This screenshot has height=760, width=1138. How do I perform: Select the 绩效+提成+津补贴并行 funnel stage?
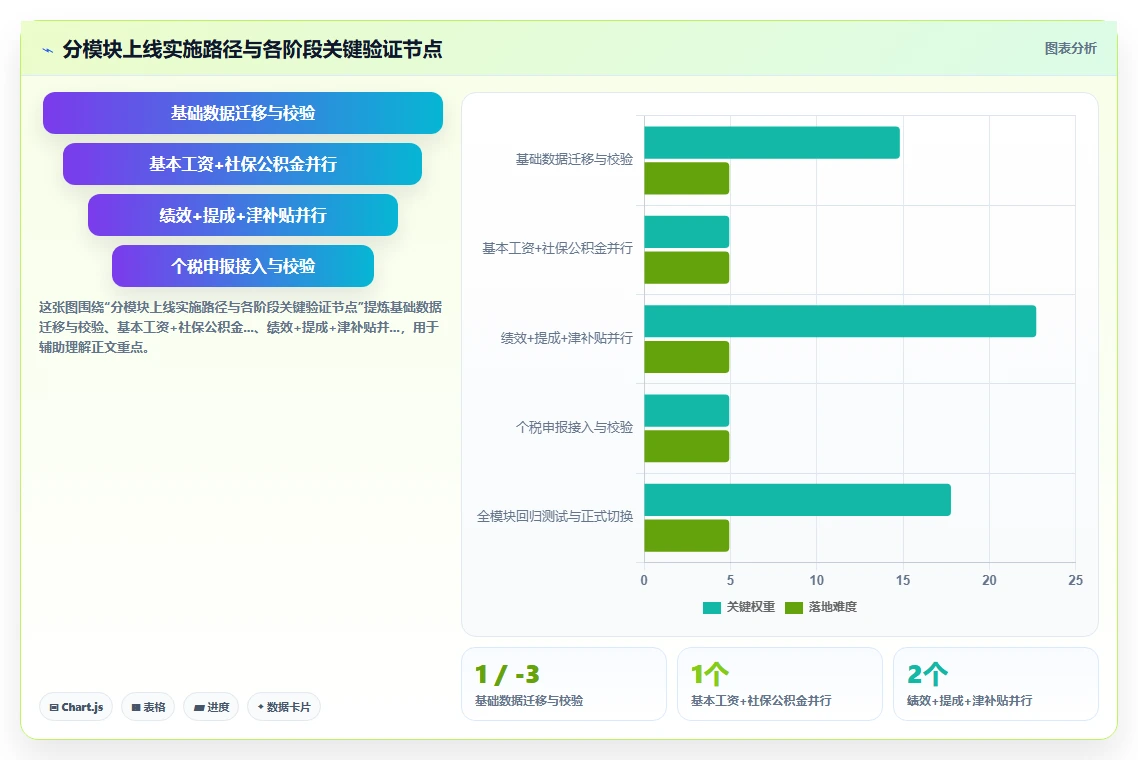pos(242,215)
